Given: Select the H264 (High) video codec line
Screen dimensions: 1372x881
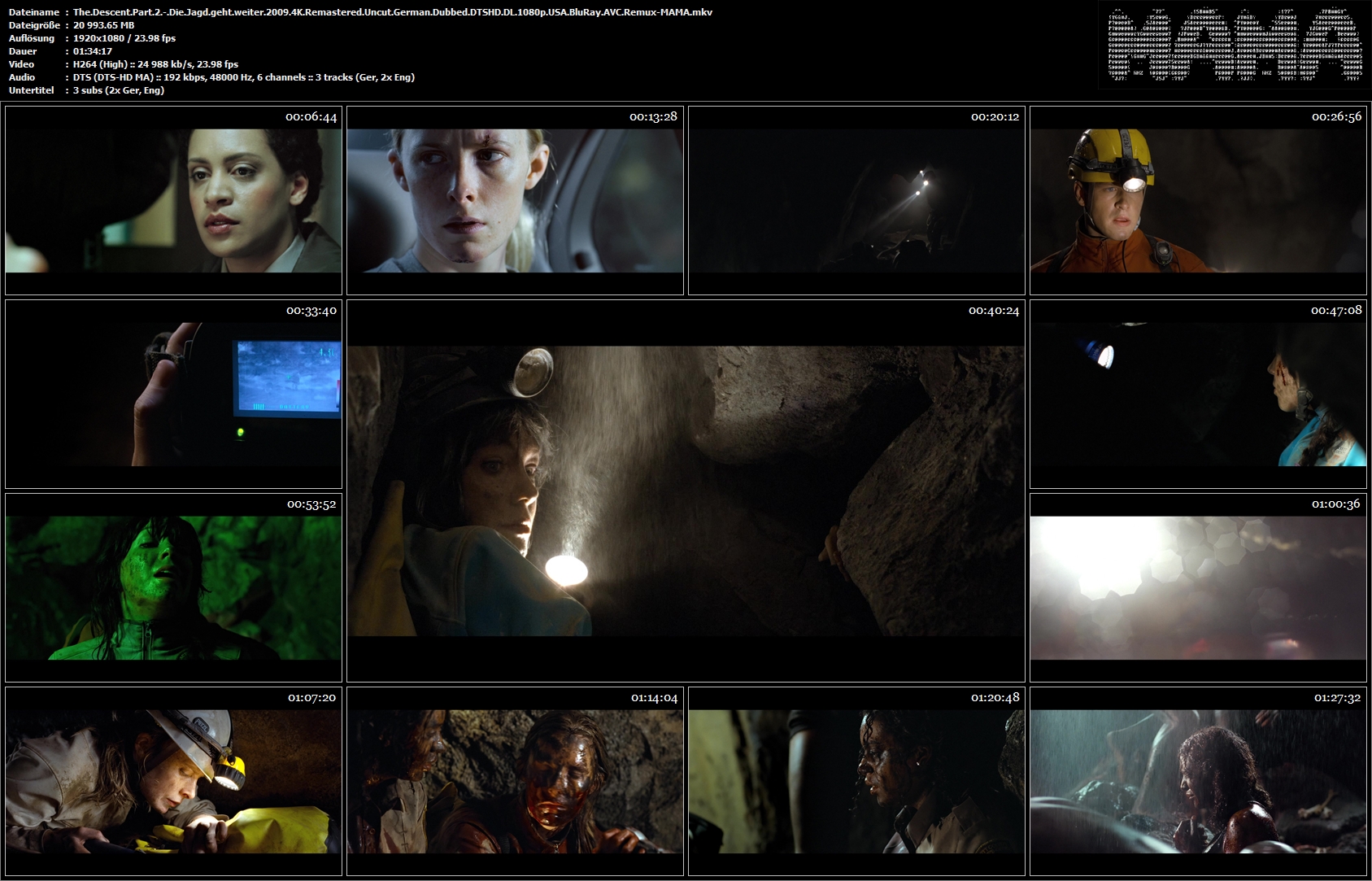Looking at the screenshot, I should 156,64.
